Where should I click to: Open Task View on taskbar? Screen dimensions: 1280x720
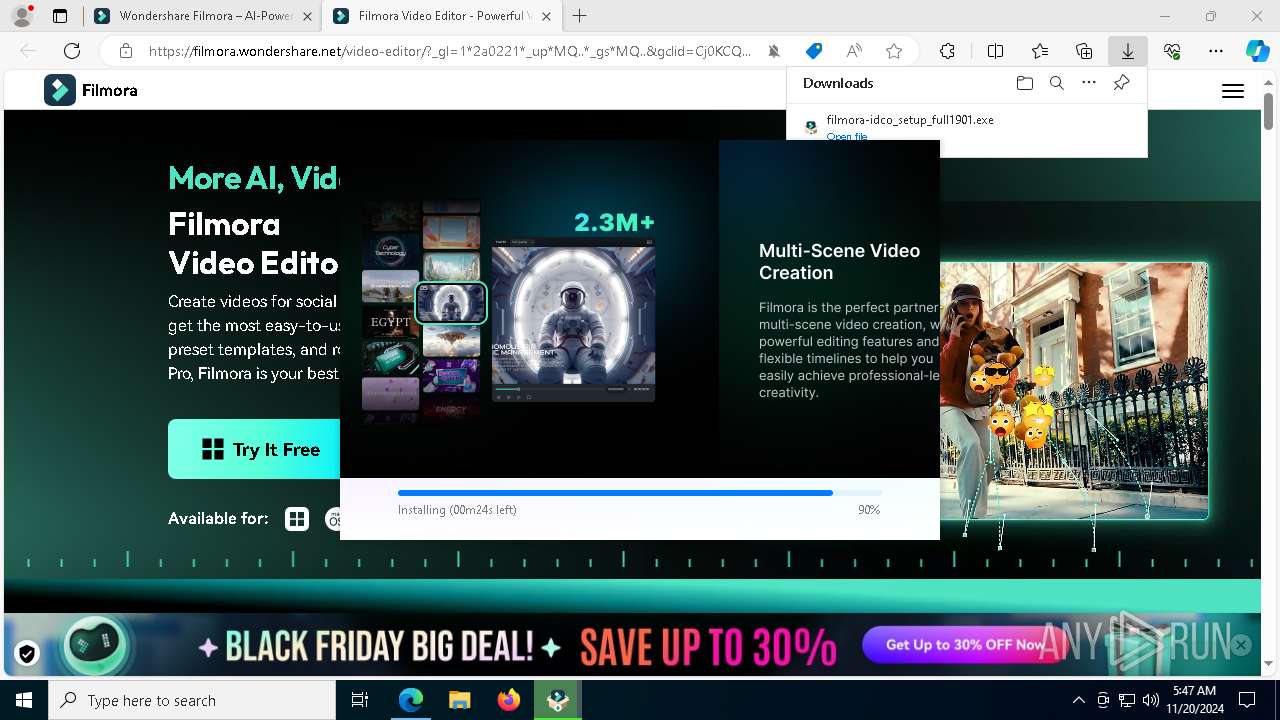pos(360,700)
